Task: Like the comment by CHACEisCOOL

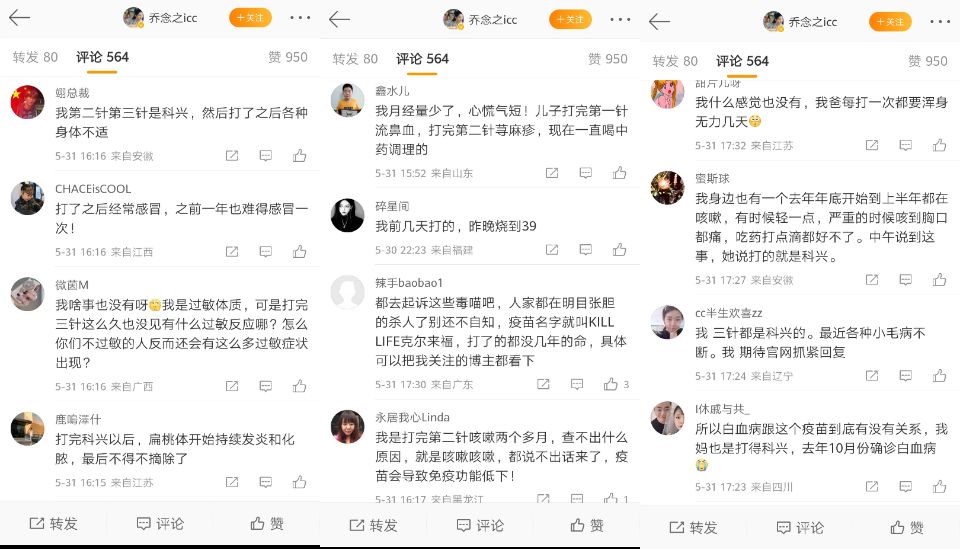Action: pyautogui.click(x=299, y=252)
